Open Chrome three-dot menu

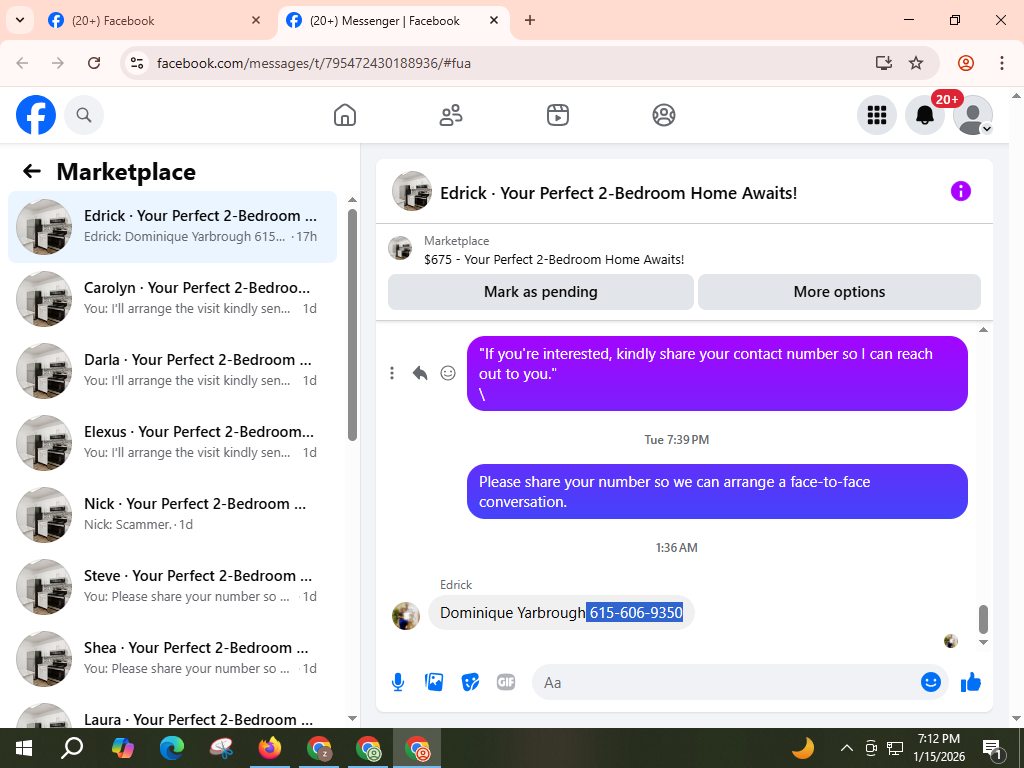click(1002, 63)
